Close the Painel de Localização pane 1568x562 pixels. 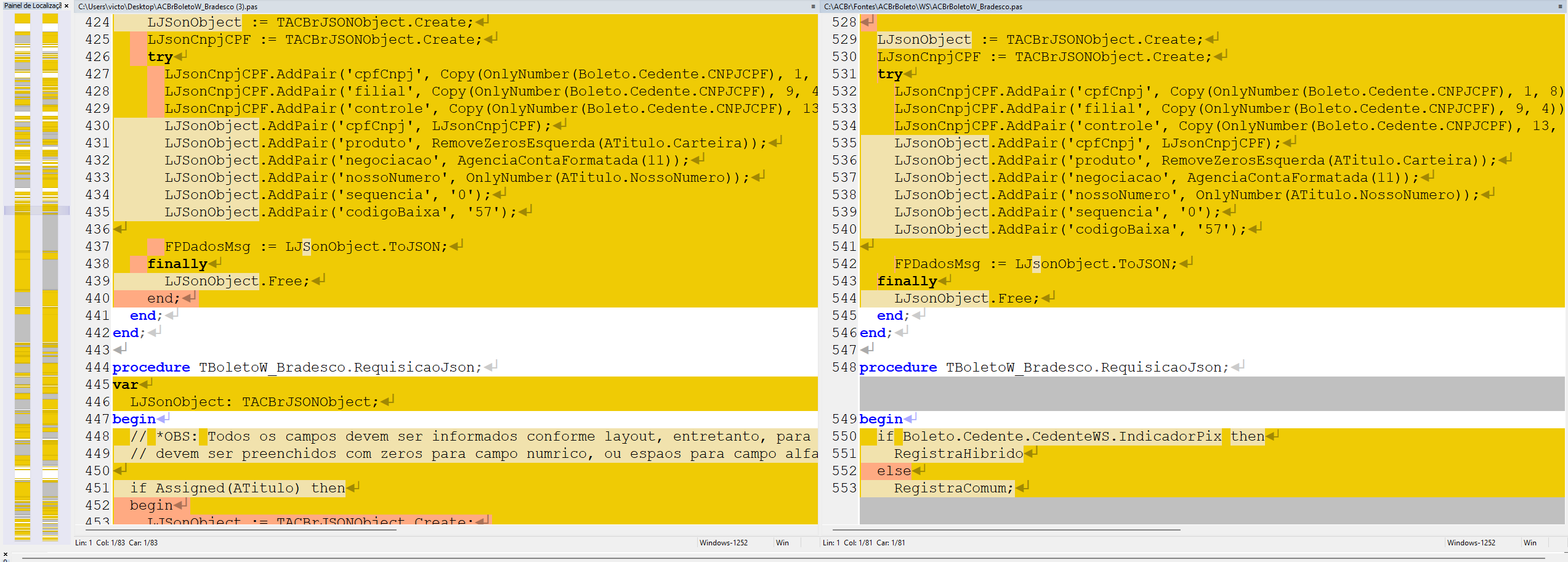tap(67, 6)
